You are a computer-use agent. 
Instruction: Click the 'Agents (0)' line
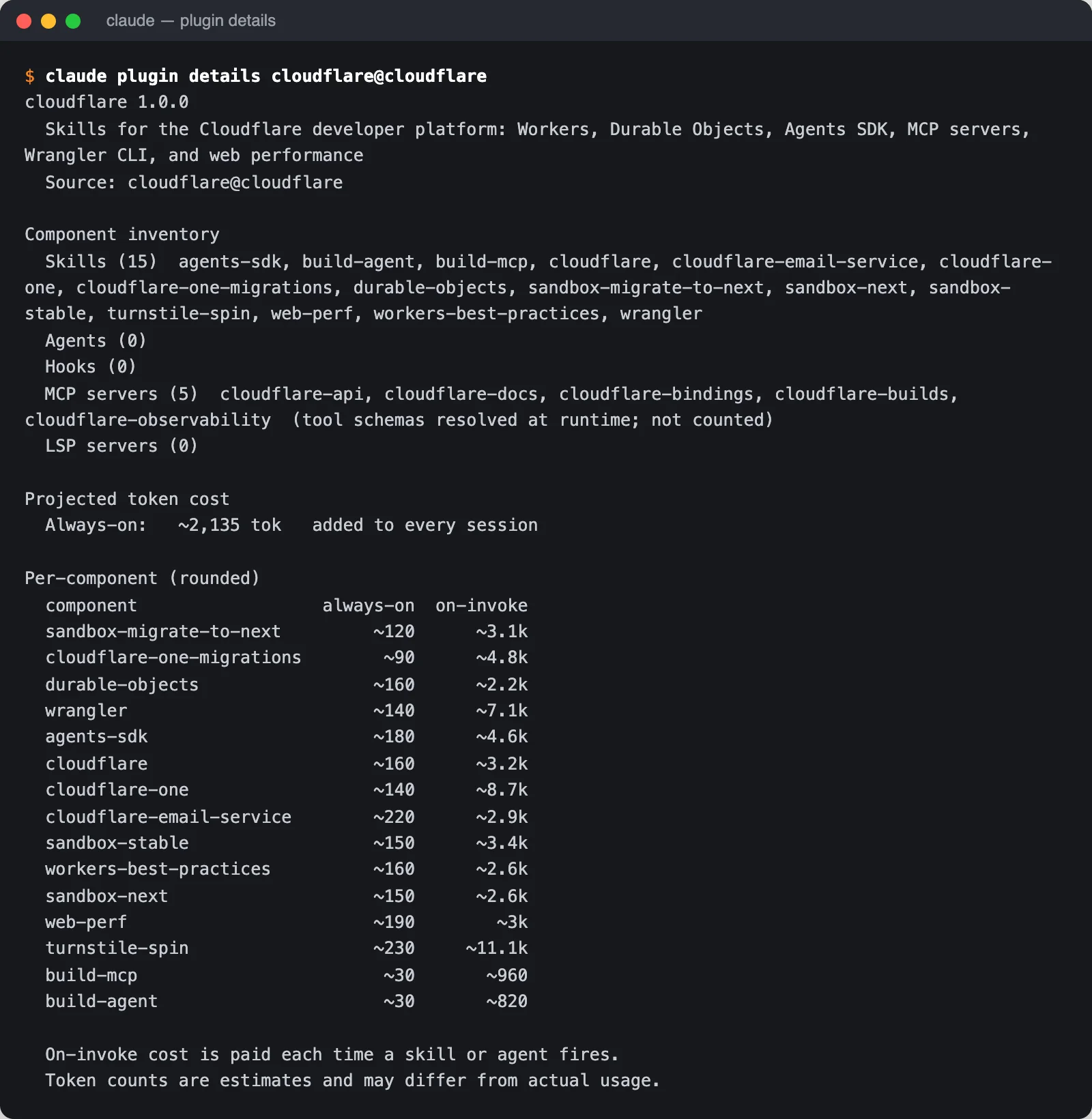tap(96, 341)
